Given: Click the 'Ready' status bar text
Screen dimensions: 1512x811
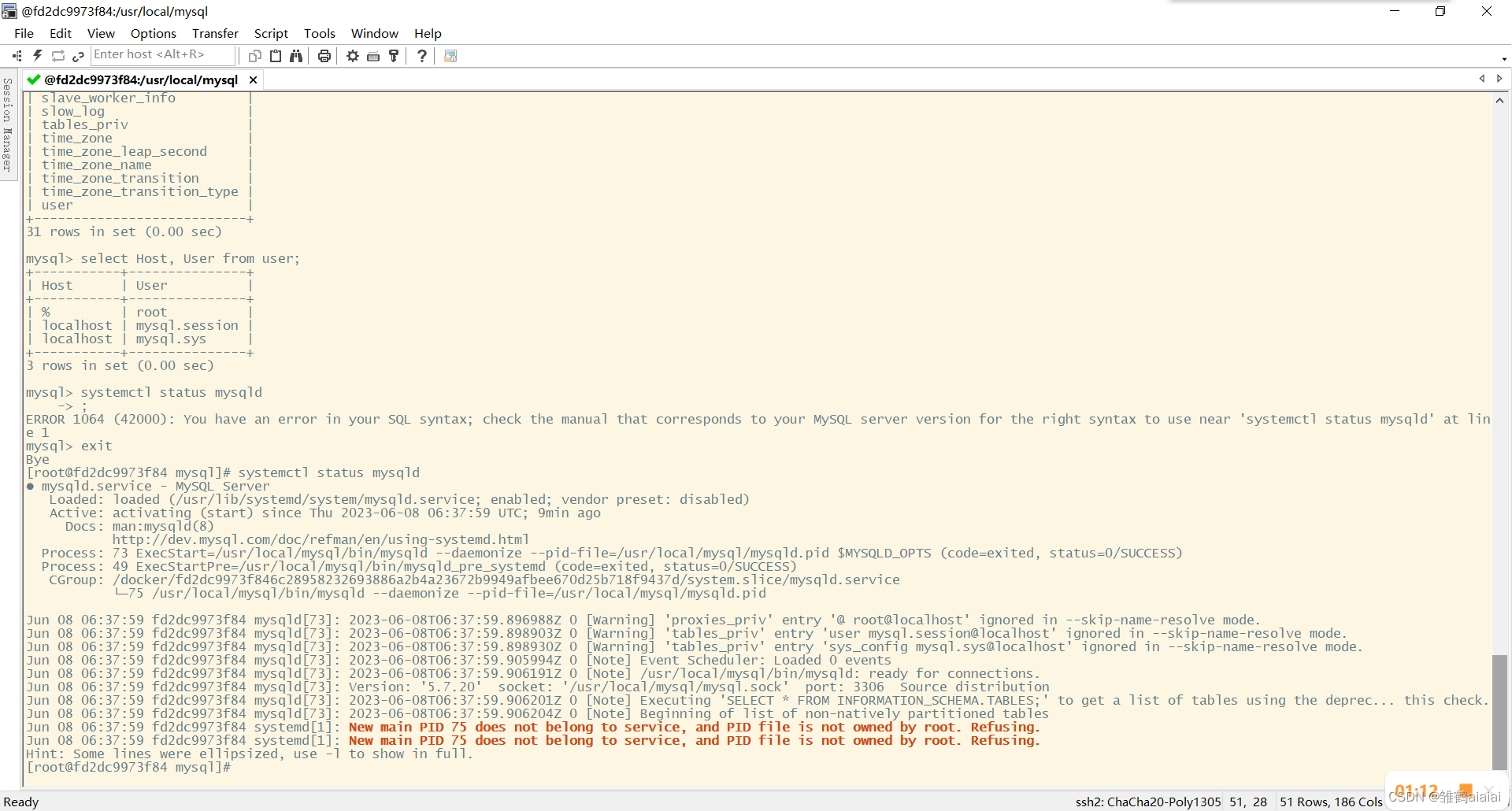Looking at the screenshot, I should (21, 802).
